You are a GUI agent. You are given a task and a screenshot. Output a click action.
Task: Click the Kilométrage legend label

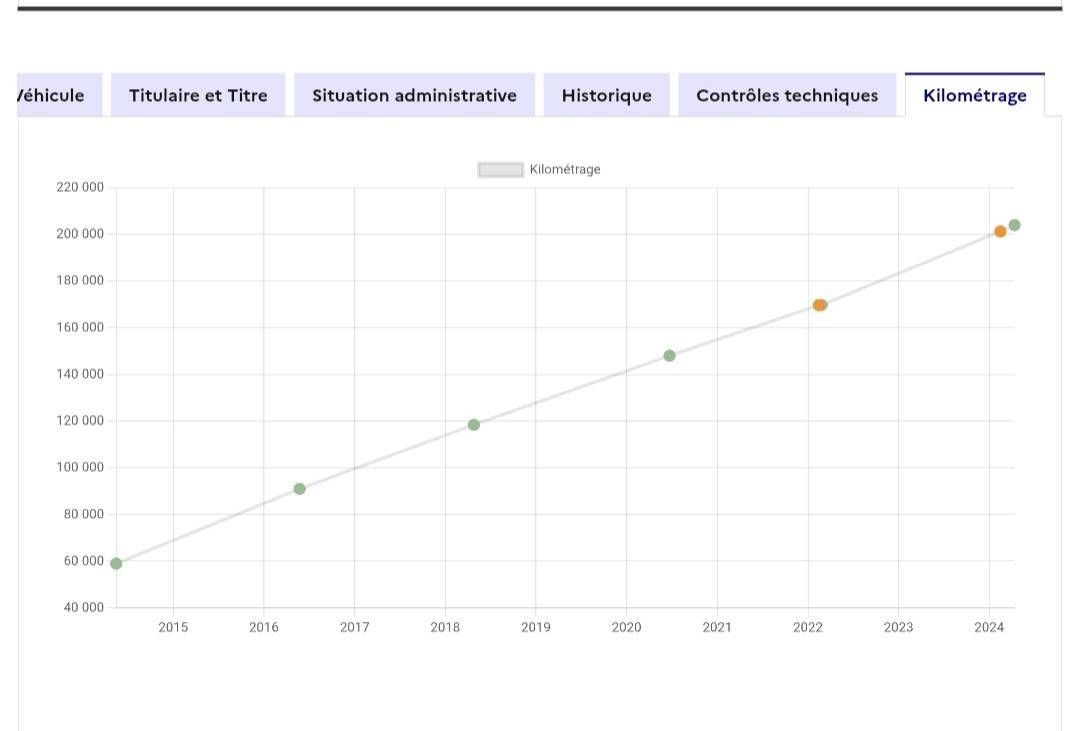point(565,169)
